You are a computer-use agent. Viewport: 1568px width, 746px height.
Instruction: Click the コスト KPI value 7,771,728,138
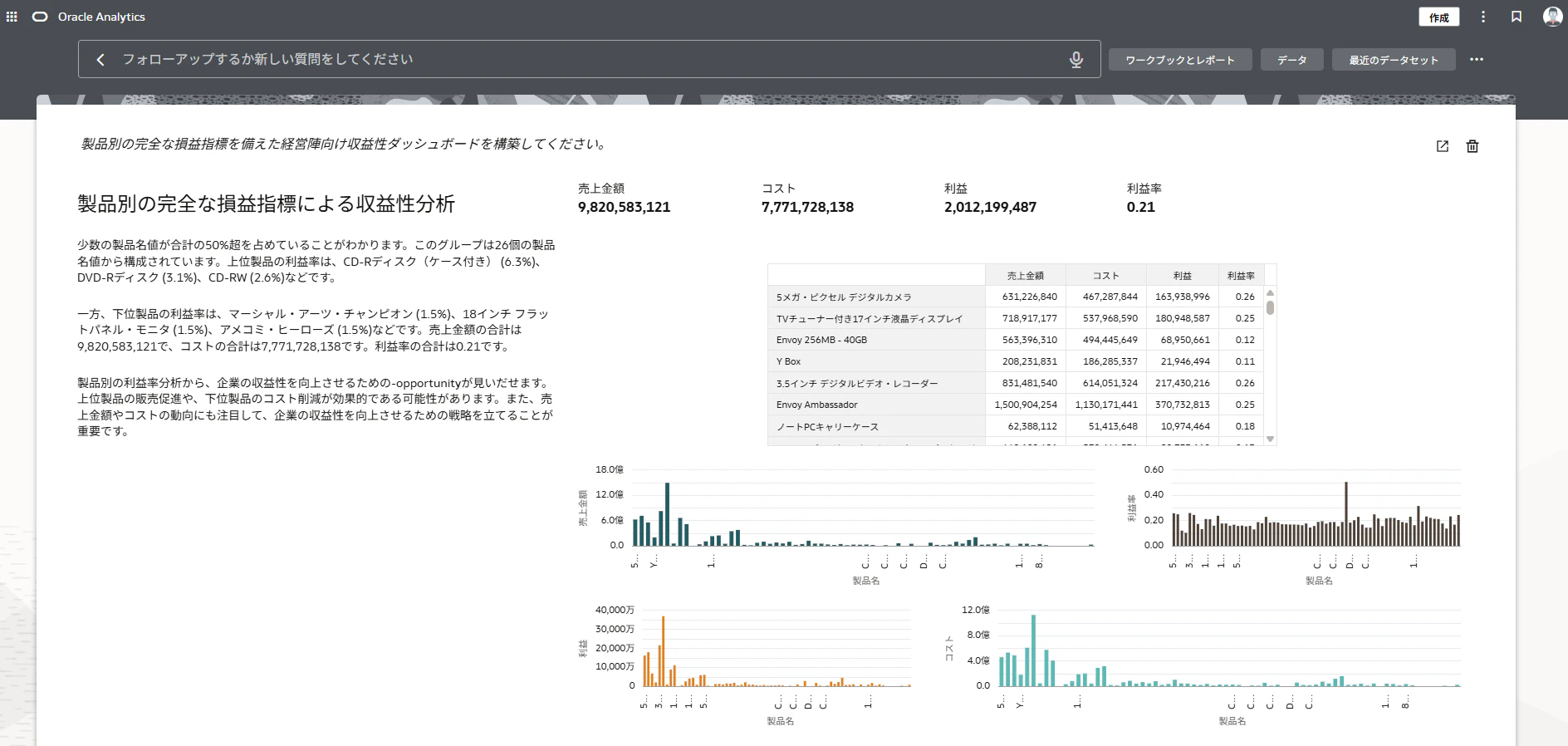(807, 207)
